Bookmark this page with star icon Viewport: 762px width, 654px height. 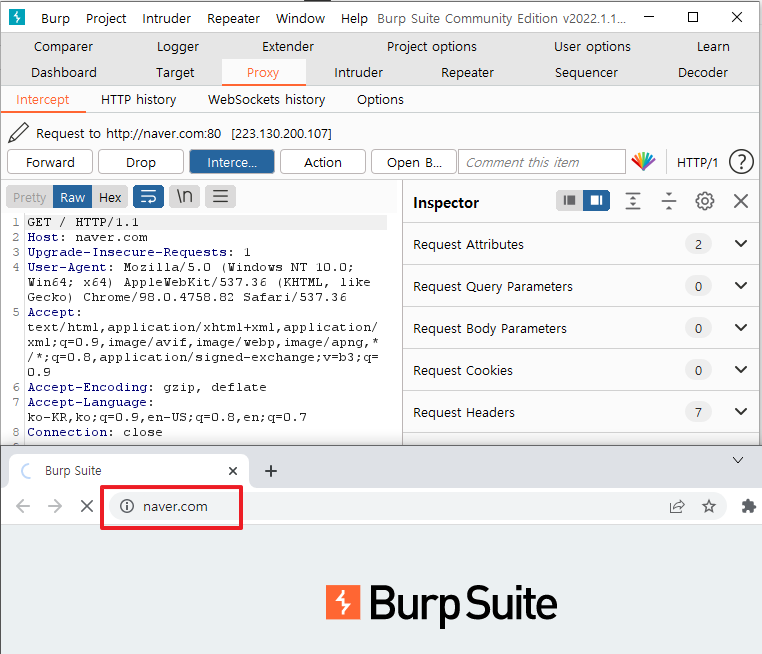pyautogui.click(x=709, y=506)
